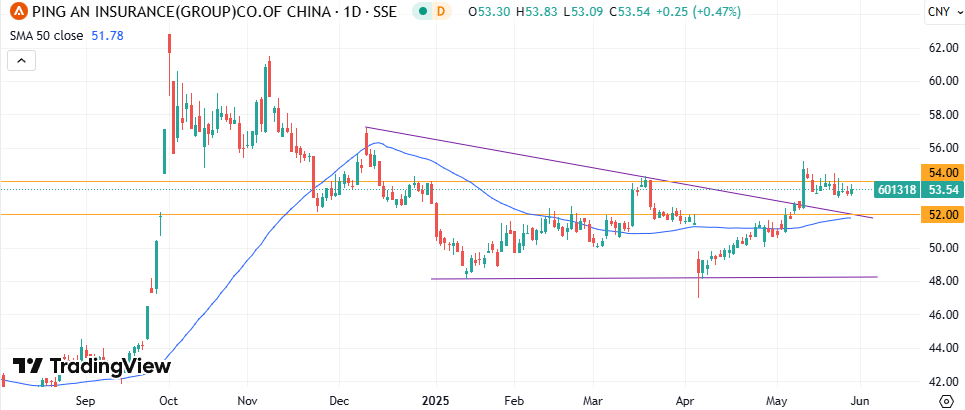Click the Sep label on time axis
This screenshot has width=965, height=410.
click(86, 401)
